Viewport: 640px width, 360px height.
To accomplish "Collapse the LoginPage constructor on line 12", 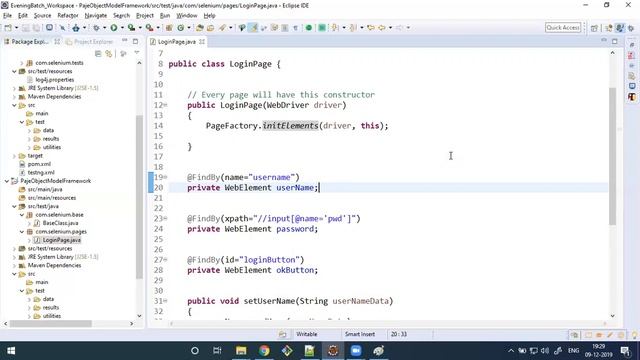I will pos(165,105).
